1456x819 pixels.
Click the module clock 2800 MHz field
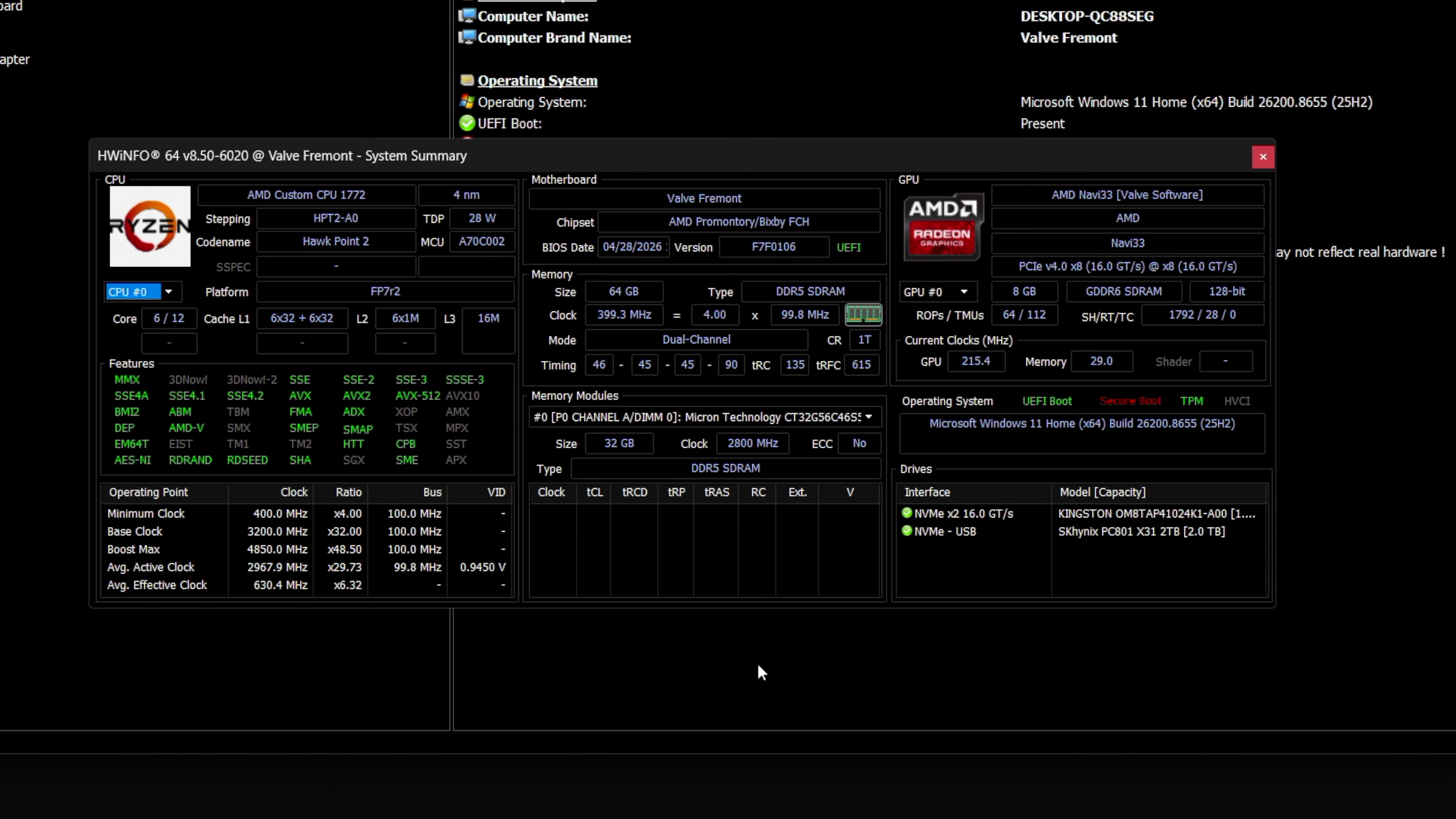pos(752,443)
